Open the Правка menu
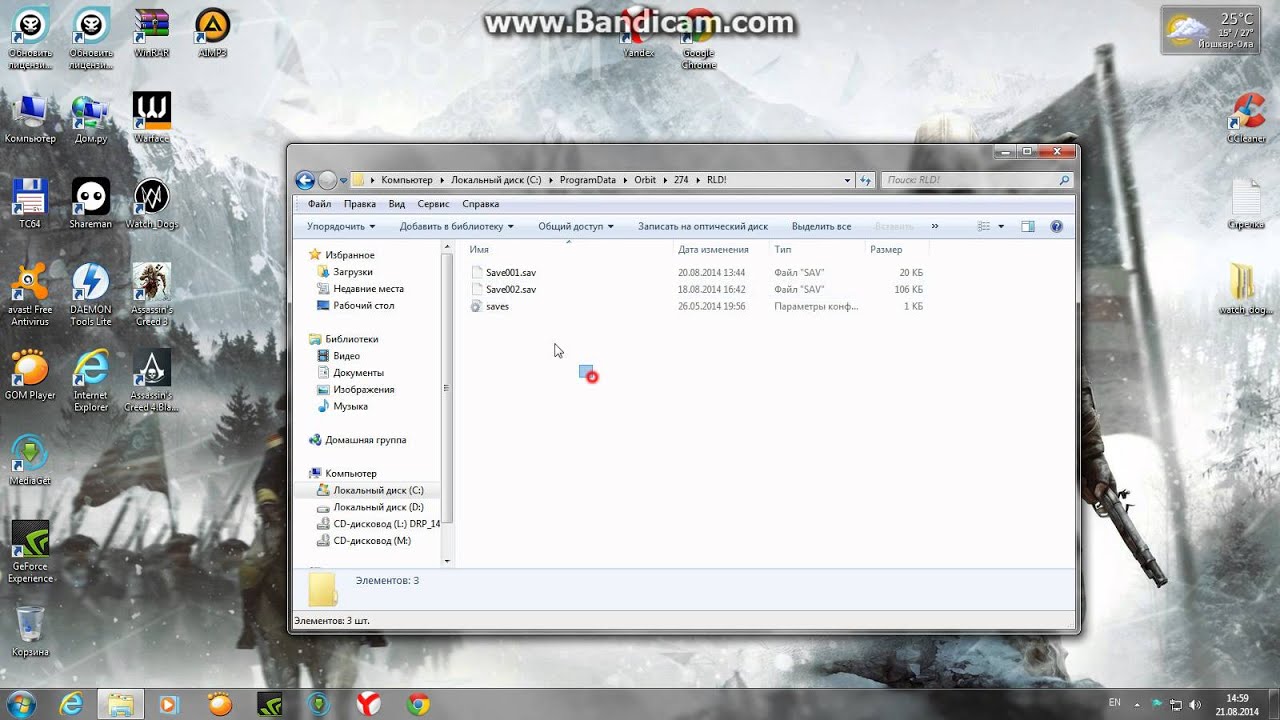Viewport: 1280px width, 720px height. [x=360, y=204]
